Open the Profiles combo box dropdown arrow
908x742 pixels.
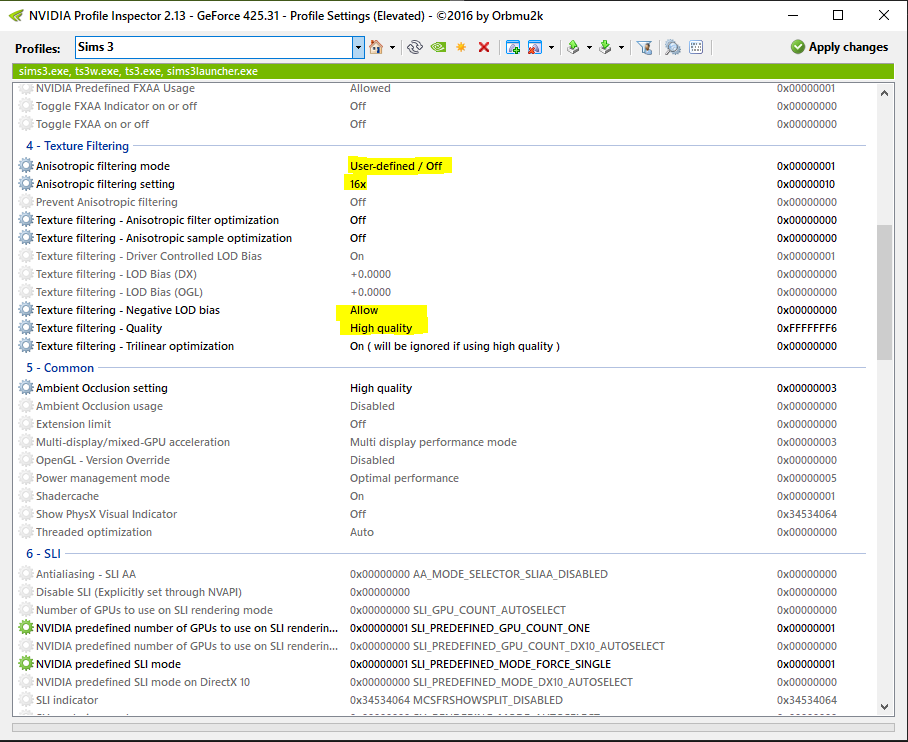point(358,47)
